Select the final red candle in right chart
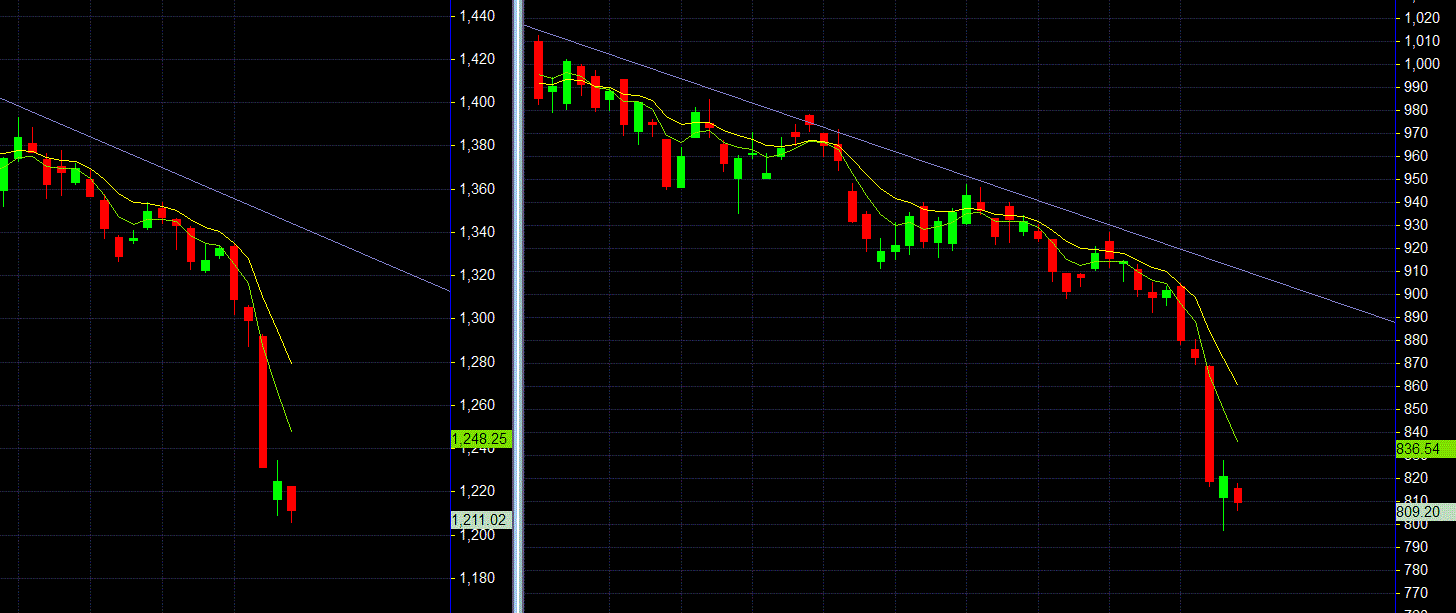The width and height of the screenshot is (1456, 613). (x=1238, y=495)
